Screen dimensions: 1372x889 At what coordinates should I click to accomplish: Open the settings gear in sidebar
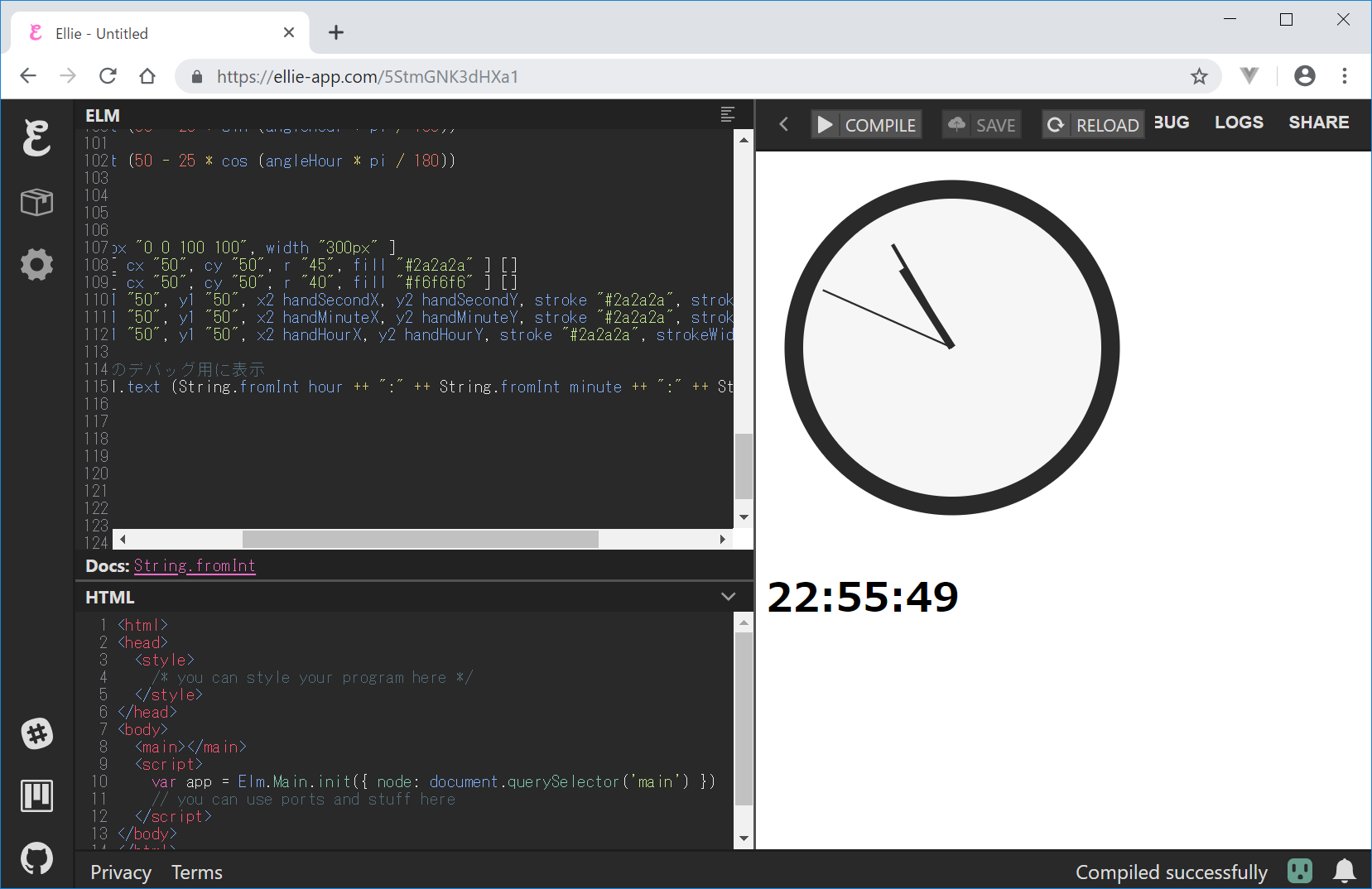36,265
